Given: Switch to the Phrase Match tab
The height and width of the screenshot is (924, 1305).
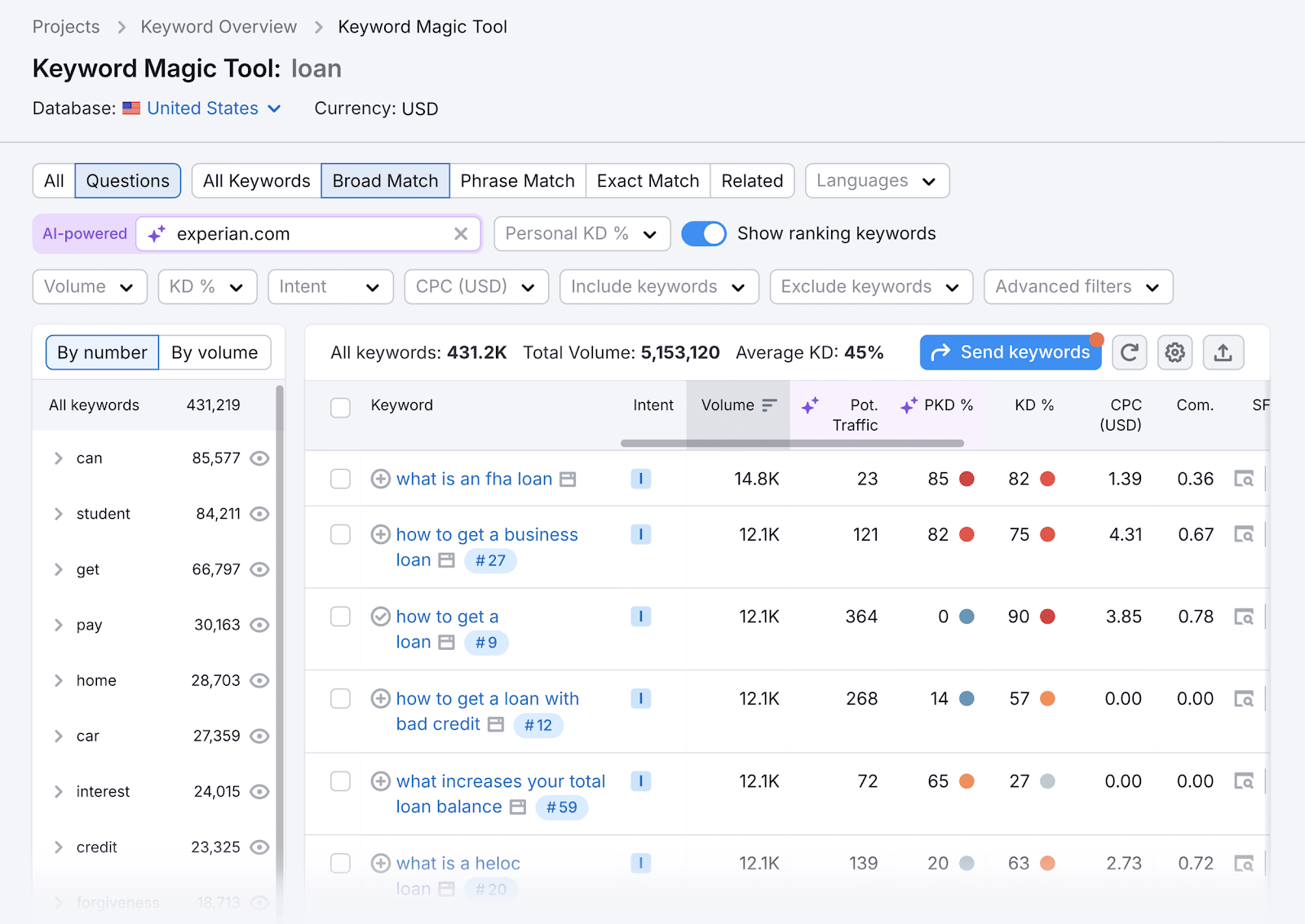Looking at the screenshot, I should [517, 180].
